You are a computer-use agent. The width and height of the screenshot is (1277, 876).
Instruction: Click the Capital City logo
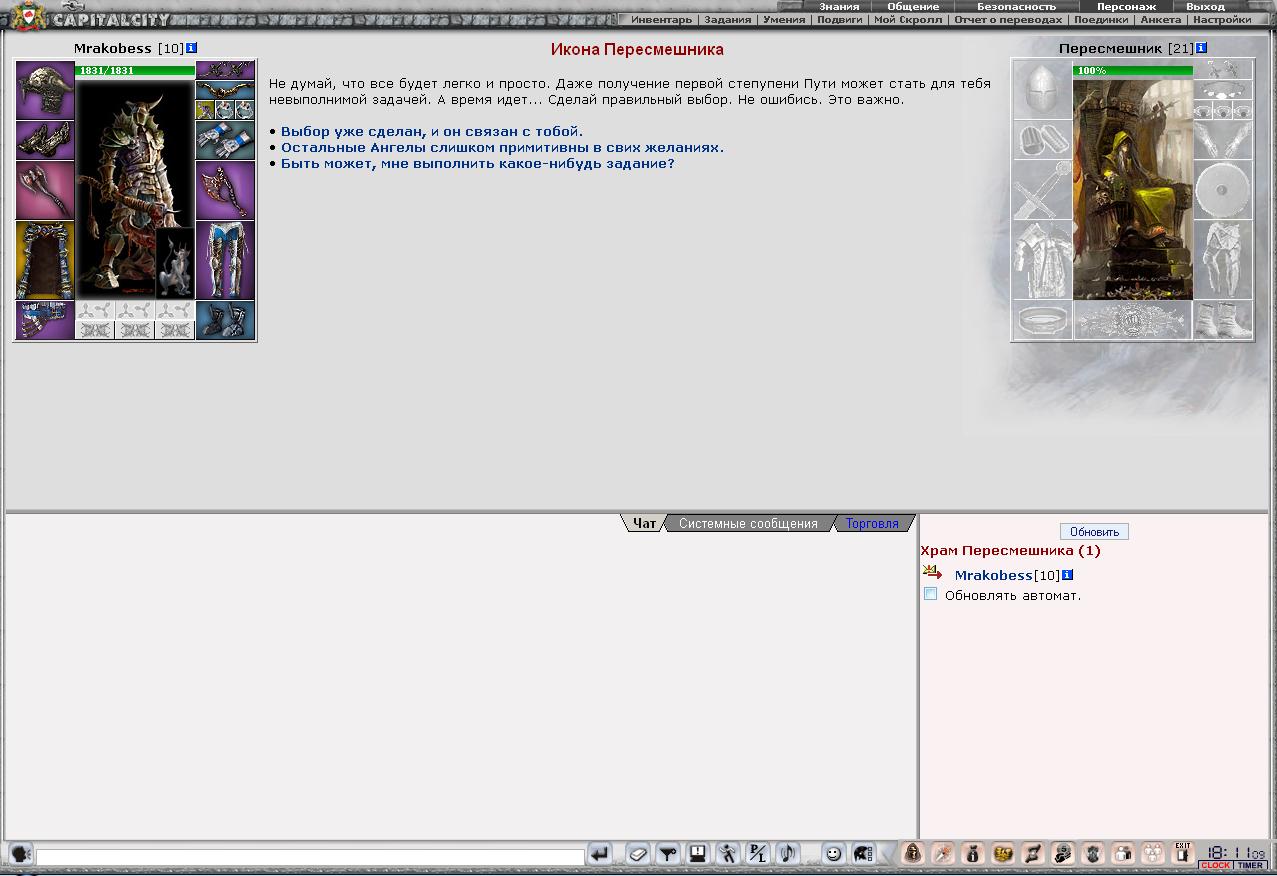tap(90, 18)
